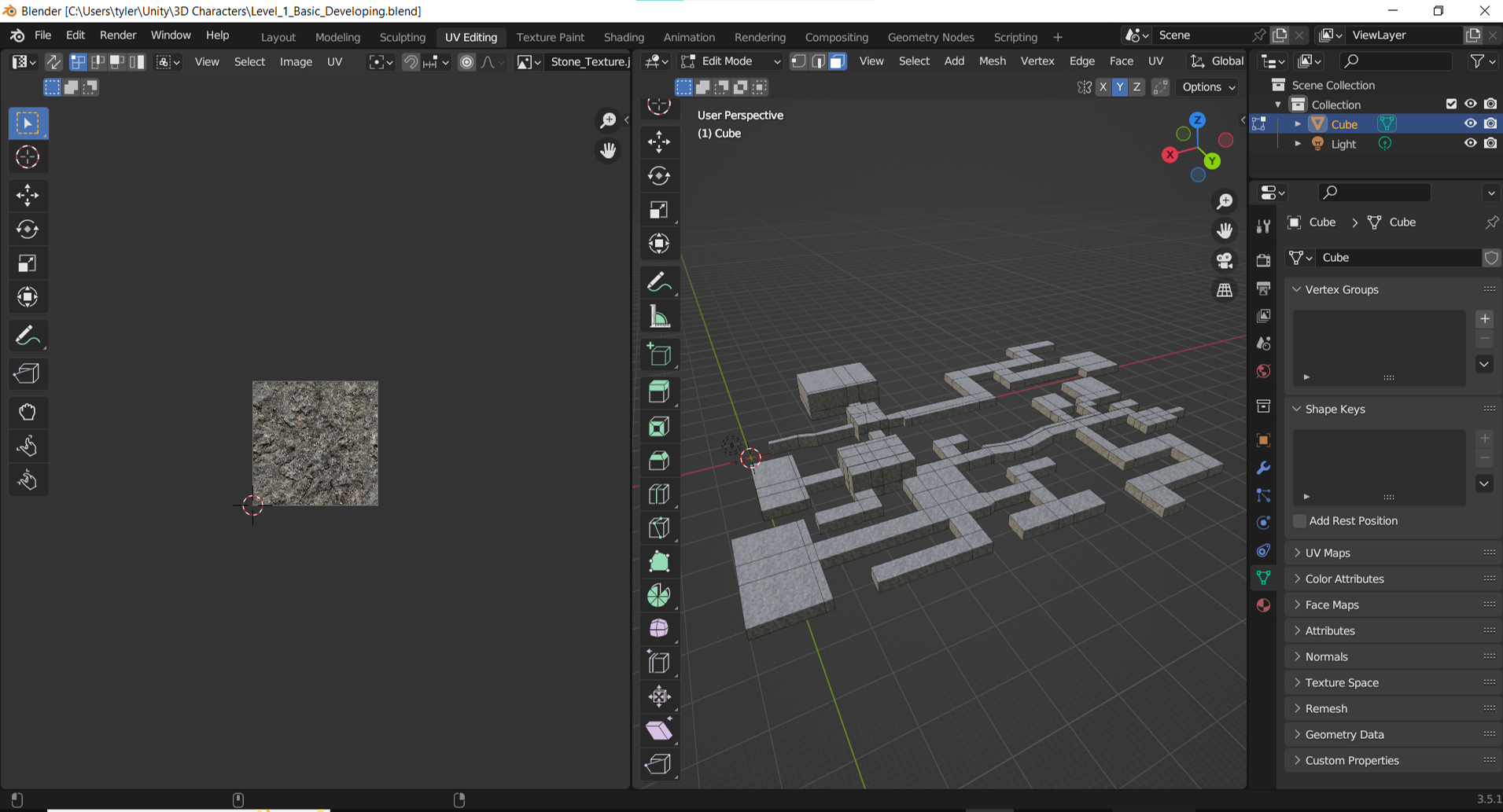The image size is (1503, 812).
Task: Add a new shape key with the plus button
Action: tap(1485, 438)
